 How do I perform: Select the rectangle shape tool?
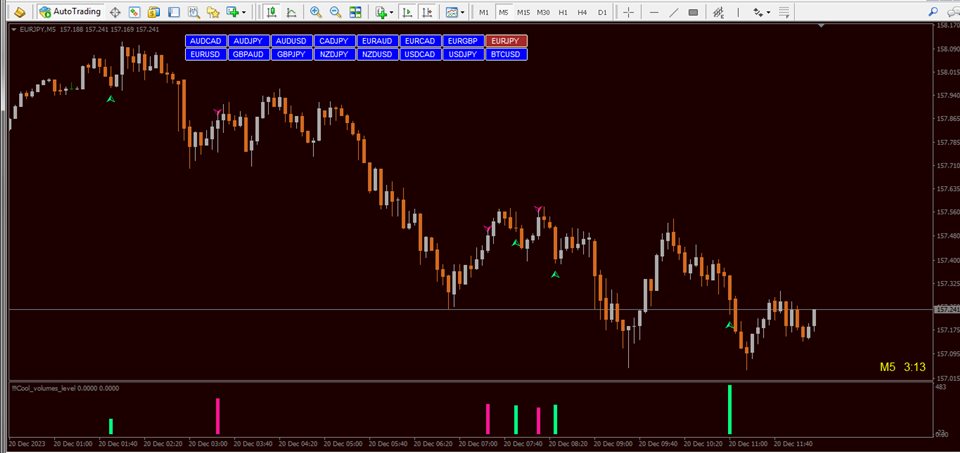[693, 12]
